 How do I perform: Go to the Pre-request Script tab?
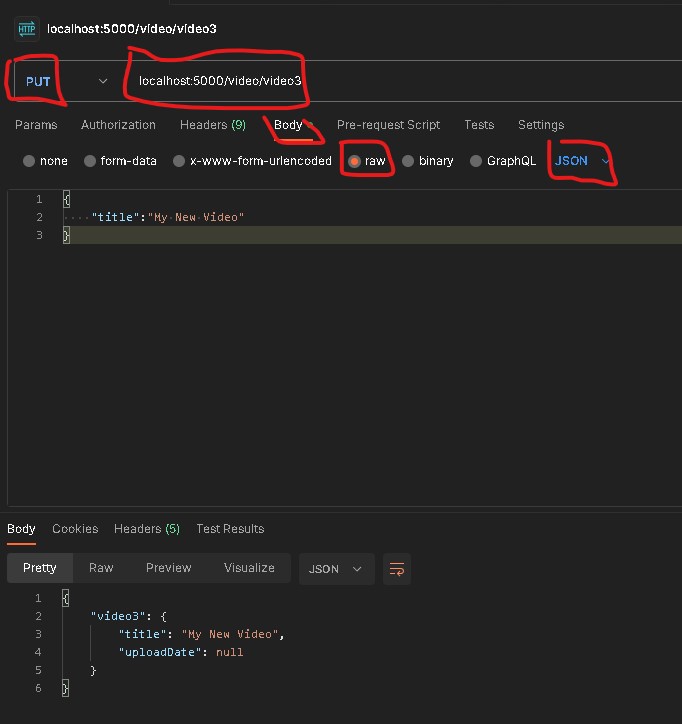(x=388, y=125)
